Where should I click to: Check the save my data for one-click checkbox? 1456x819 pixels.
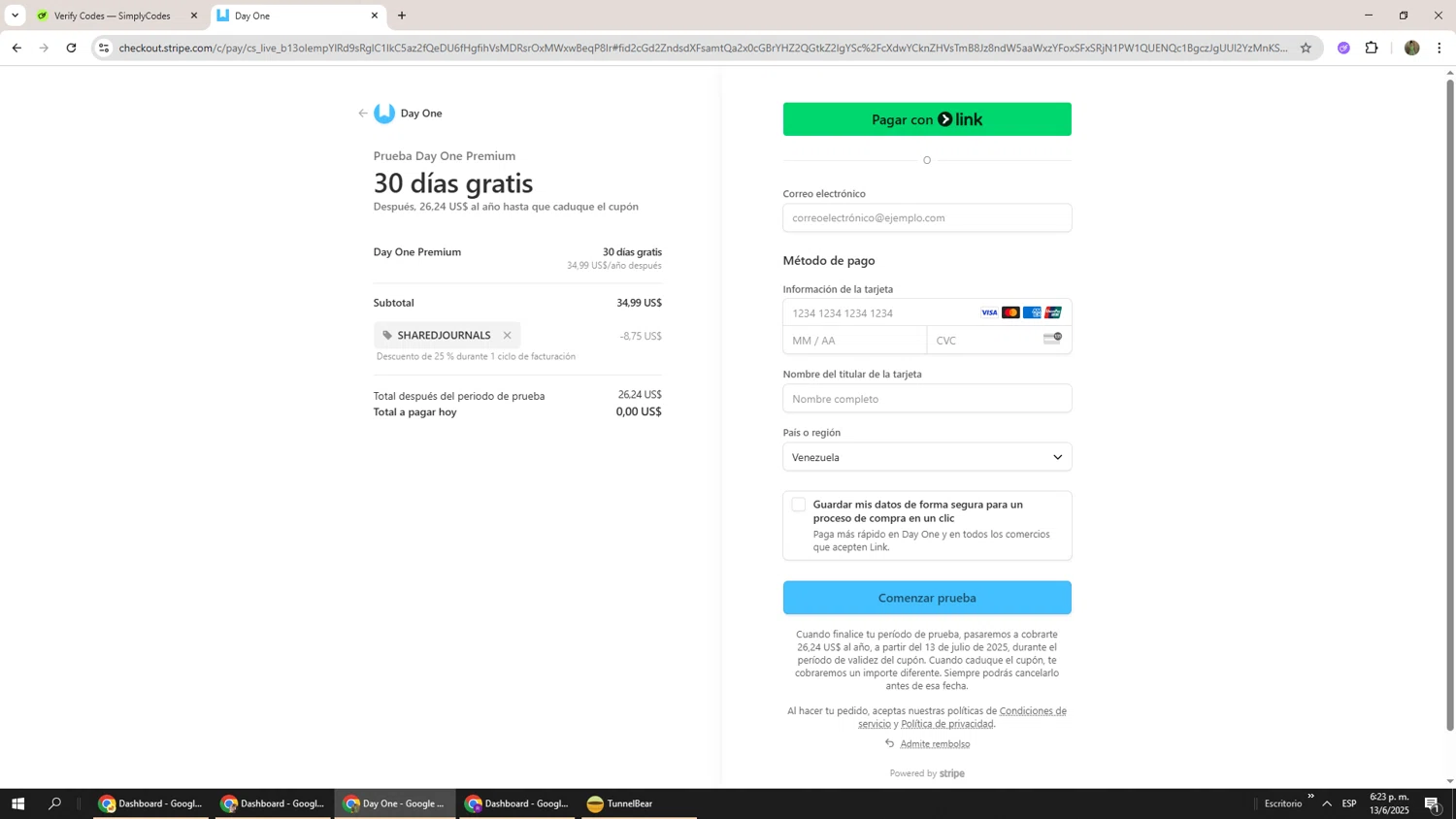click(x=798, y=505)
